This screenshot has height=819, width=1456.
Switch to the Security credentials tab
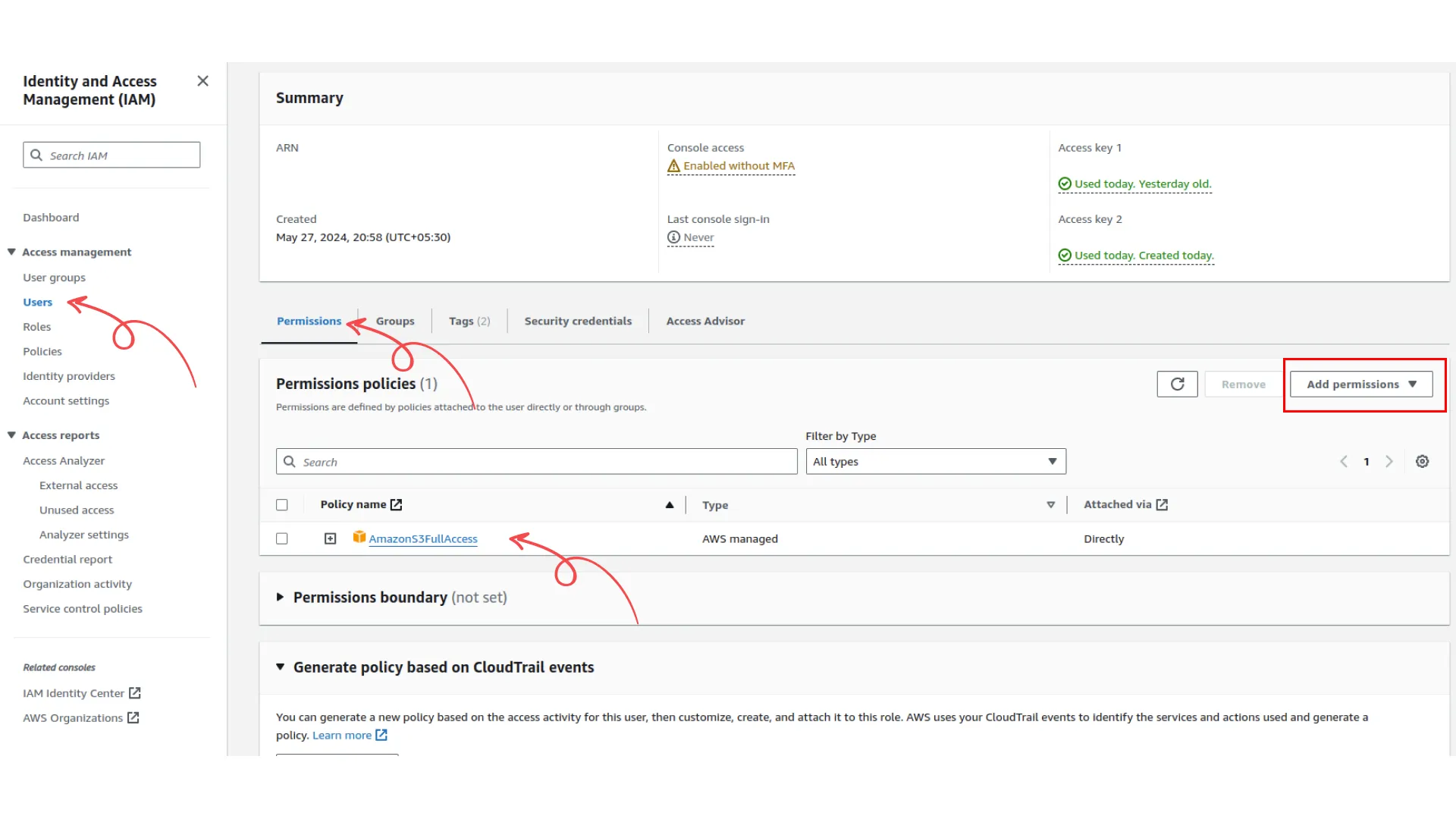click(x=578, y=322)
